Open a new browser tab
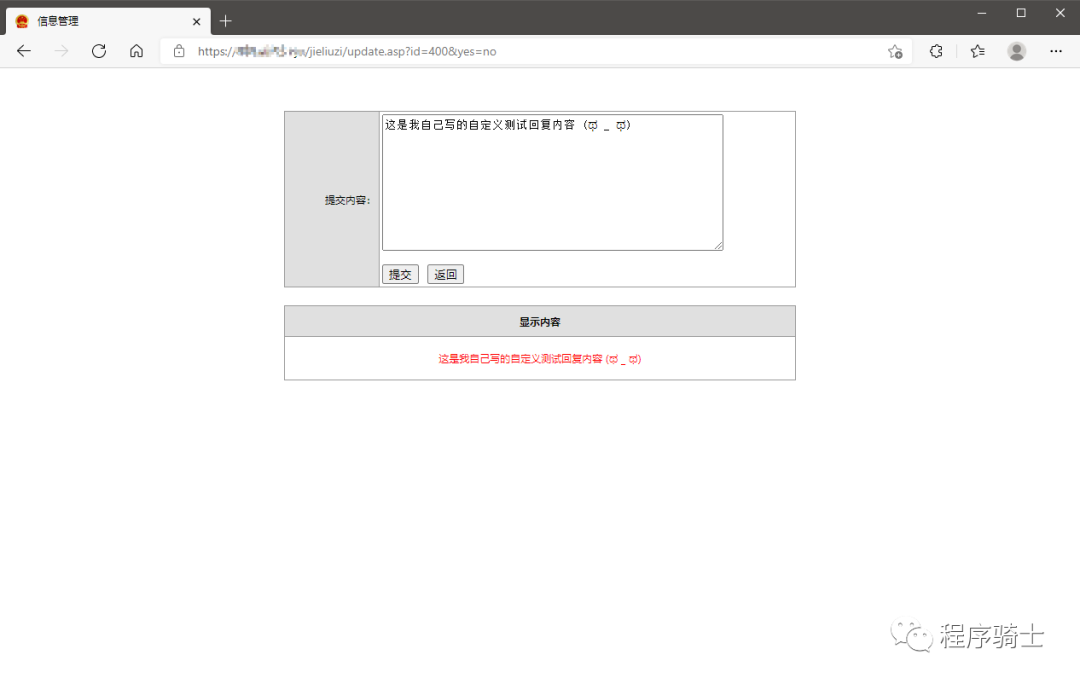This screenshot has height=684, width=1080. pyautogui.click(x=226, y=20)
